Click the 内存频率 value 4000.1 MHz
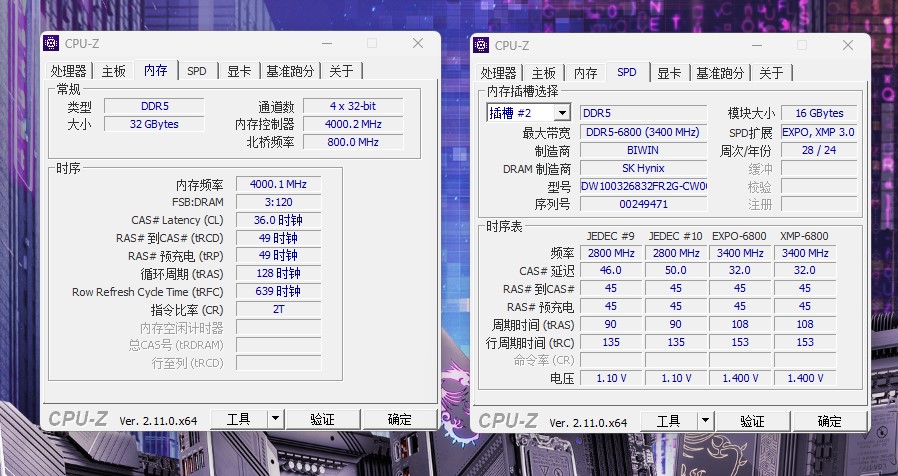898x476 pixels. click(x=278, y=184)
